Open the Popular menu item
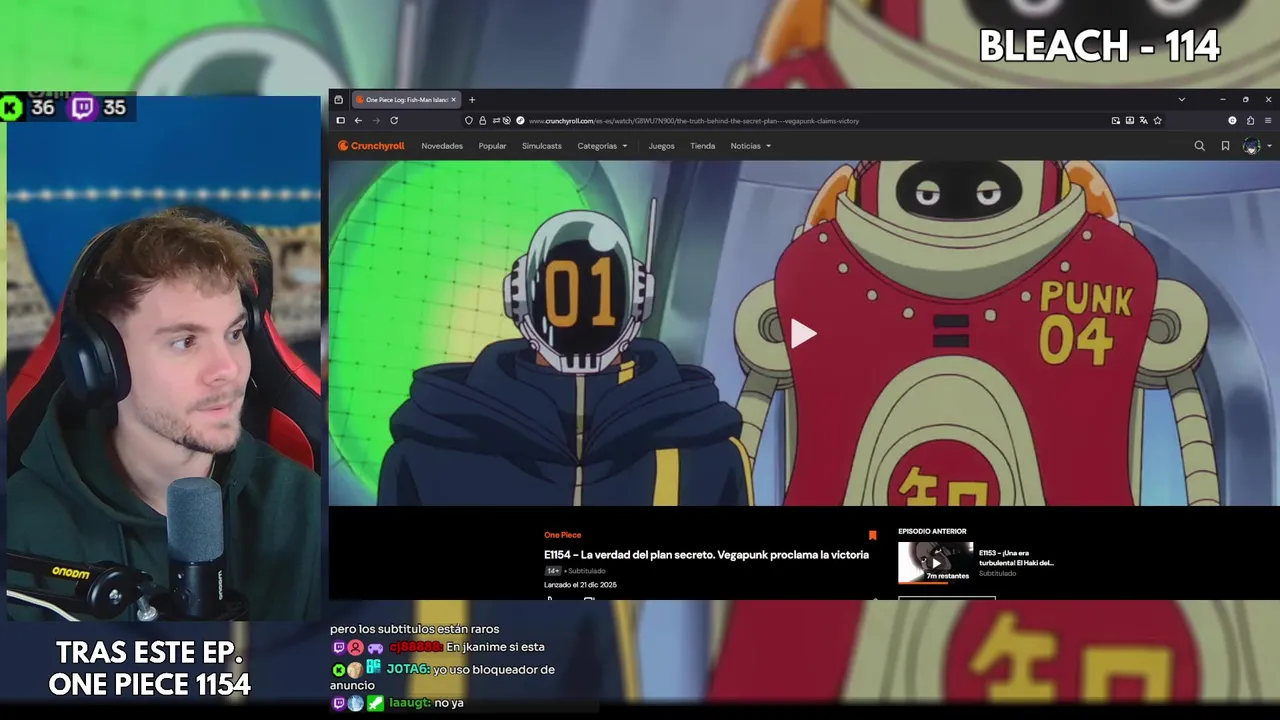The height and width of the screenshot is (720, 1280). [x=492, y=146]
